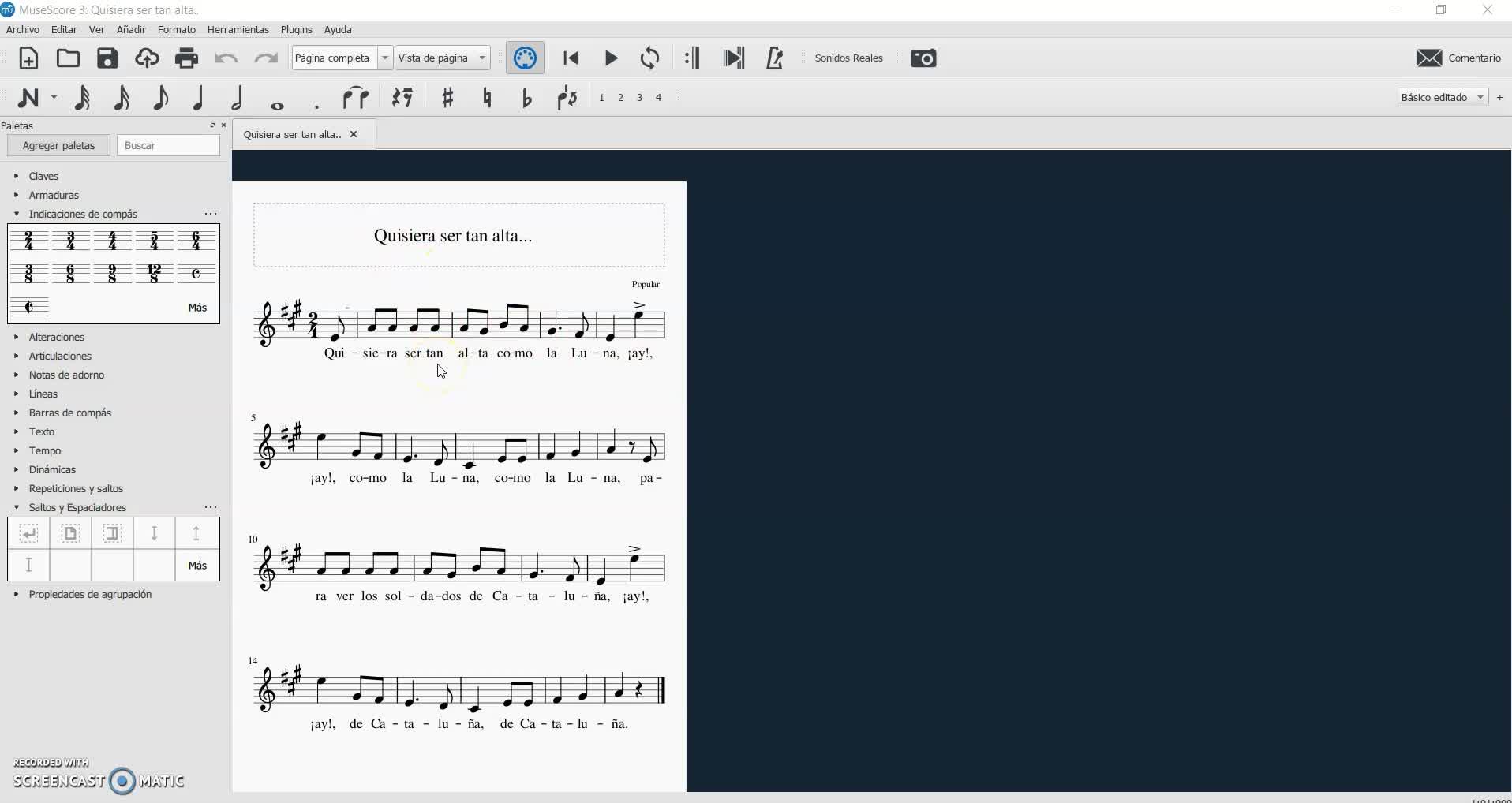
Task: Show more time signatures via Más
Action: pos(197,308)
